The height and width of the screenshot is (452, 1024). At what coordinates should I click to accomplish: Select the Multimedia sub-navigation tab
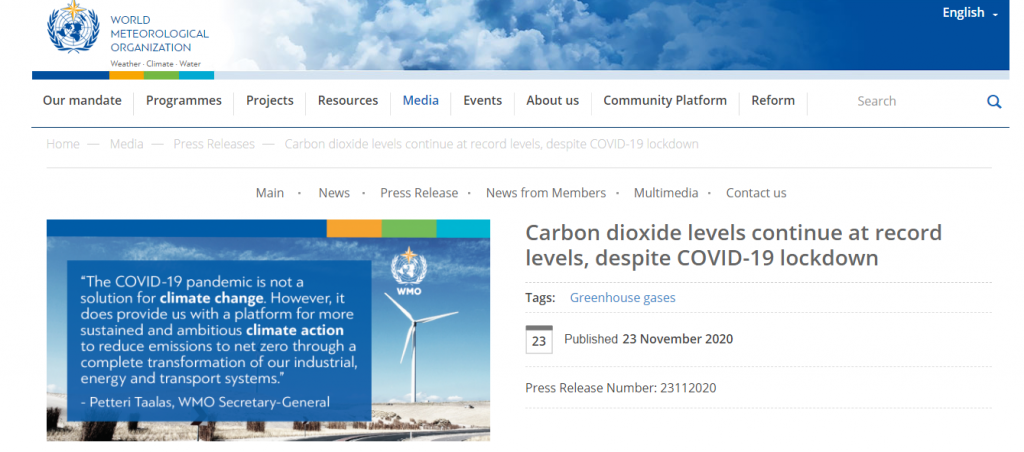[x=666, y=193]
